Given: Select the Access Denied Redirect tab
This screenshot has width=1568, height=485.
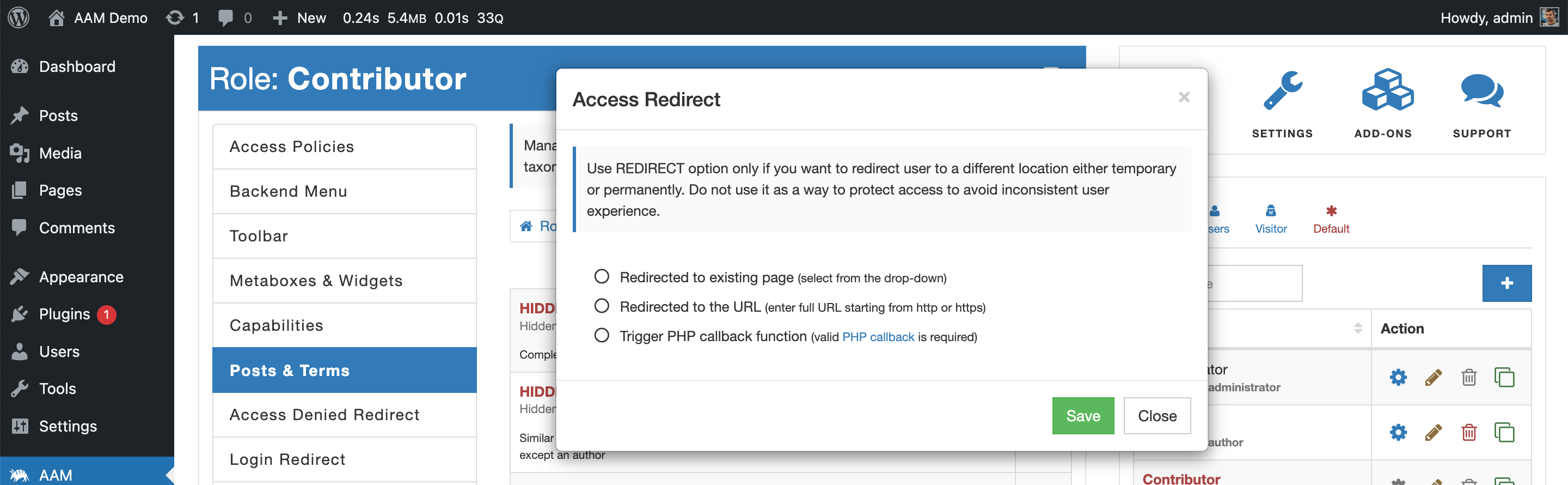Looking at the screenshot, I should coord(345,415).
